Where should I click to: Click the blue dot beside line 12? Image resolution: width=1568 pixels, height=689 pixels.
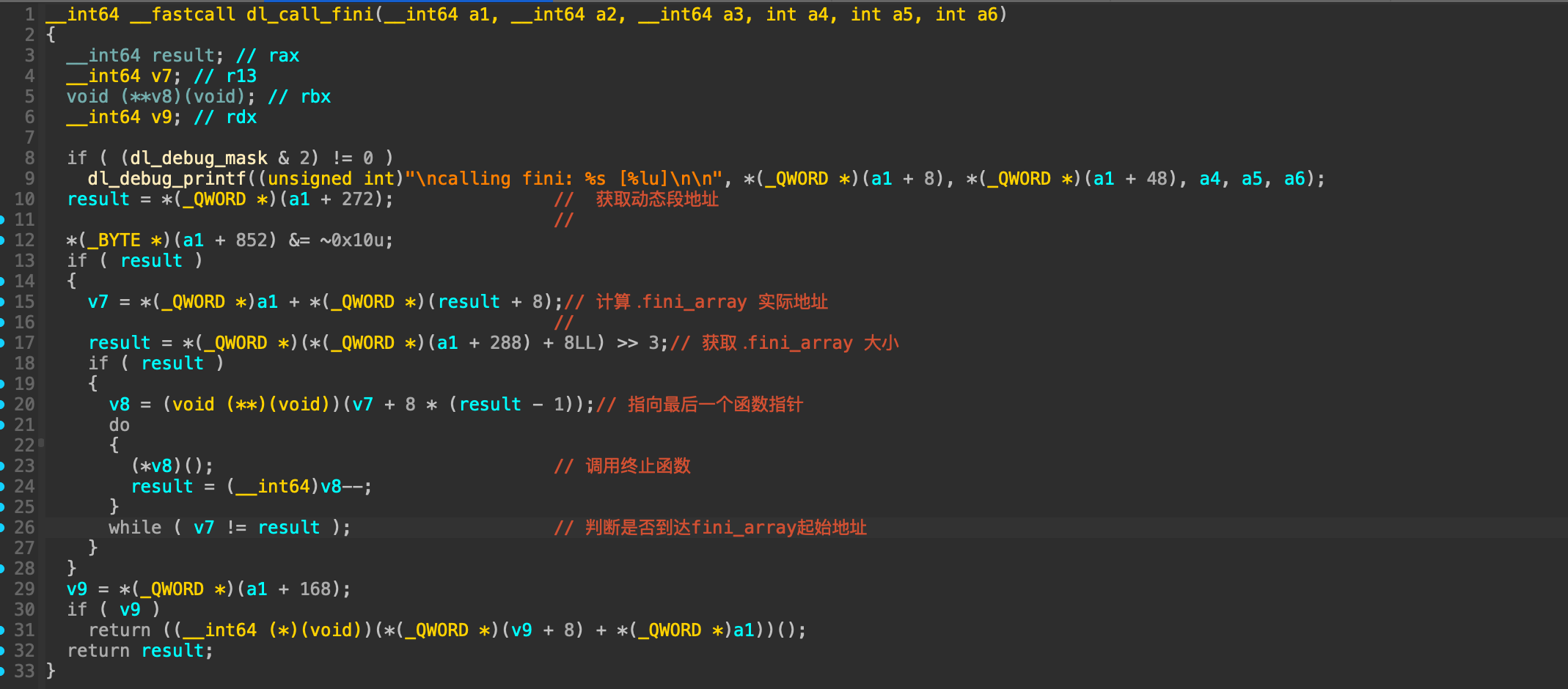[2, 240]
